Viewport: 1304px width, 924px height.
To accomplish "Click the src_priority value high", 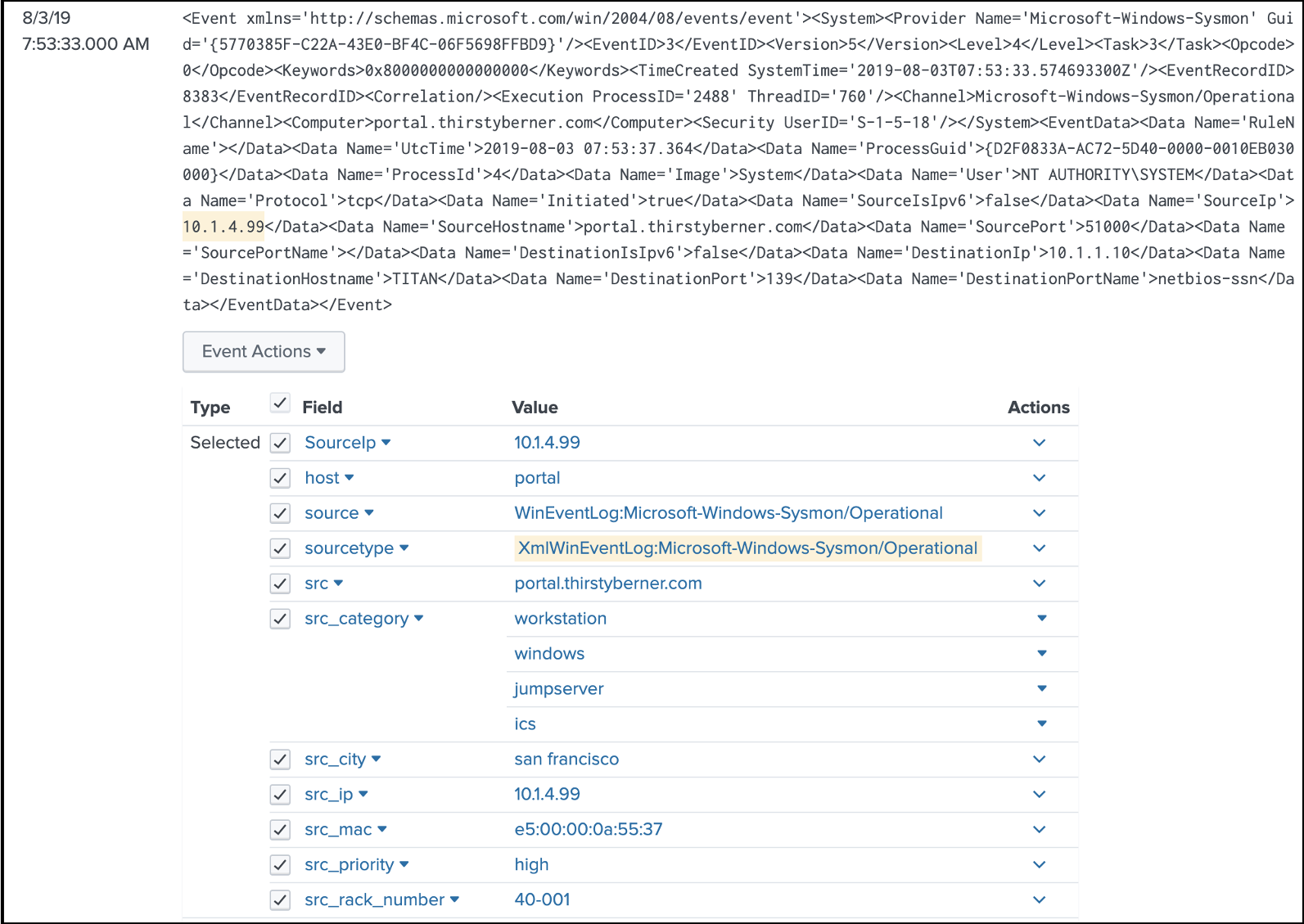I will click(x=531, y=865).
